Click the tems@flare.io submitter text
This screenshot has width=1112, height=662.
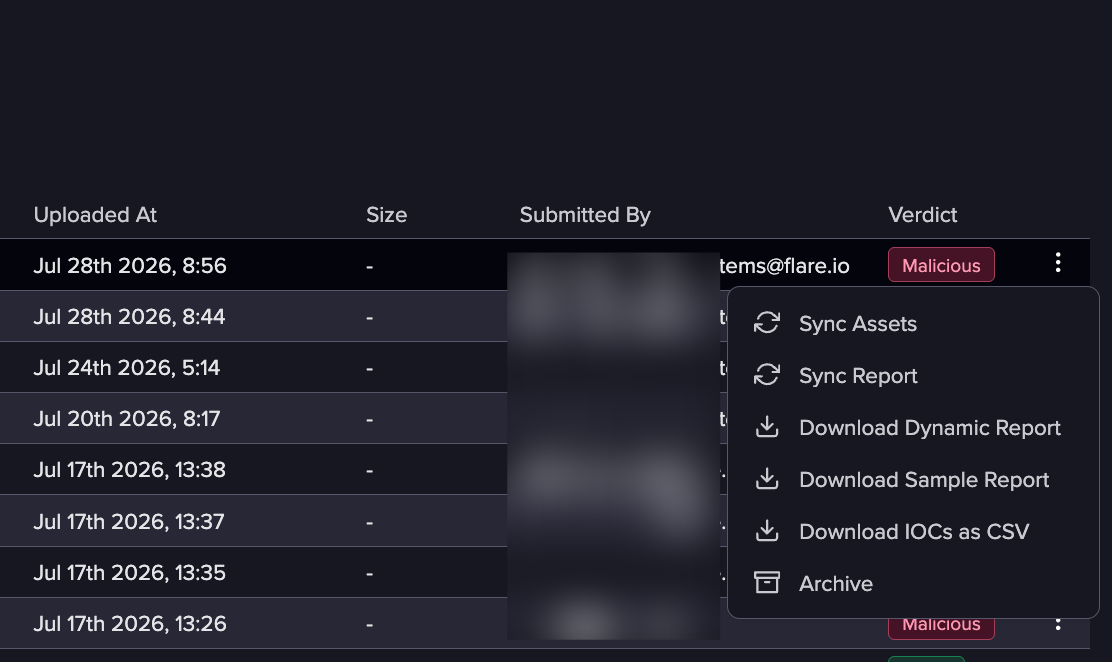[784, 265]
